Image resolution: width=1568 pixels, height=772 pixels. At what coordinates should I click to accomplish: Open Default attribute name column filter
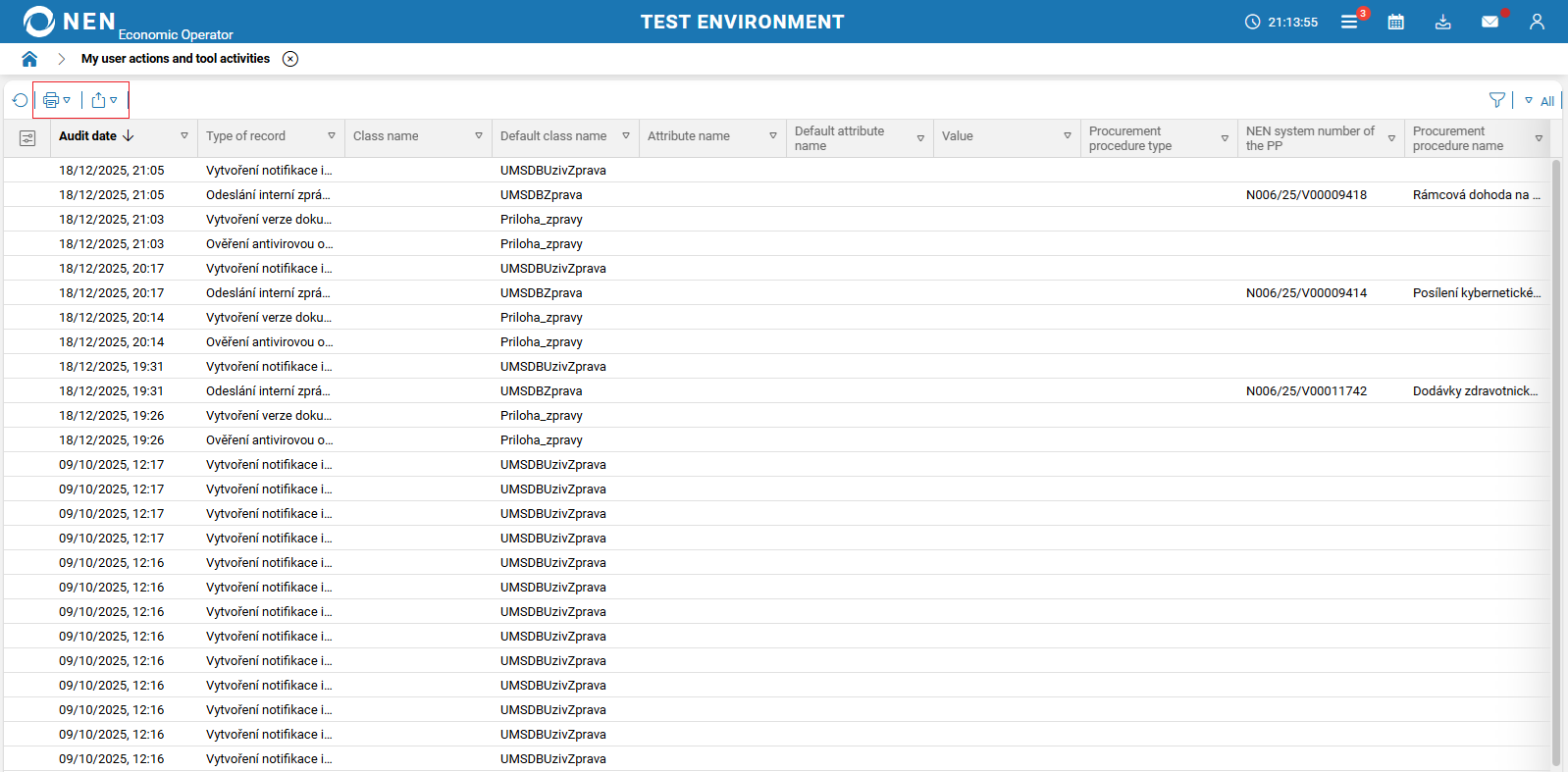[x=920, y=138]
